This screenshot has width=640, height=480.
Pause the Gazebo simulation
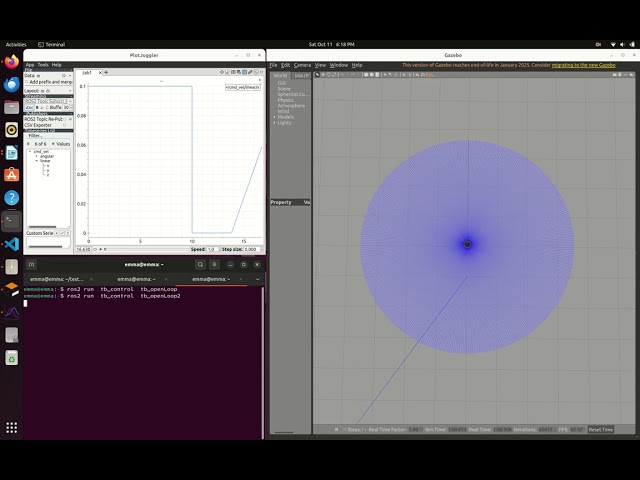pos(336,429)
